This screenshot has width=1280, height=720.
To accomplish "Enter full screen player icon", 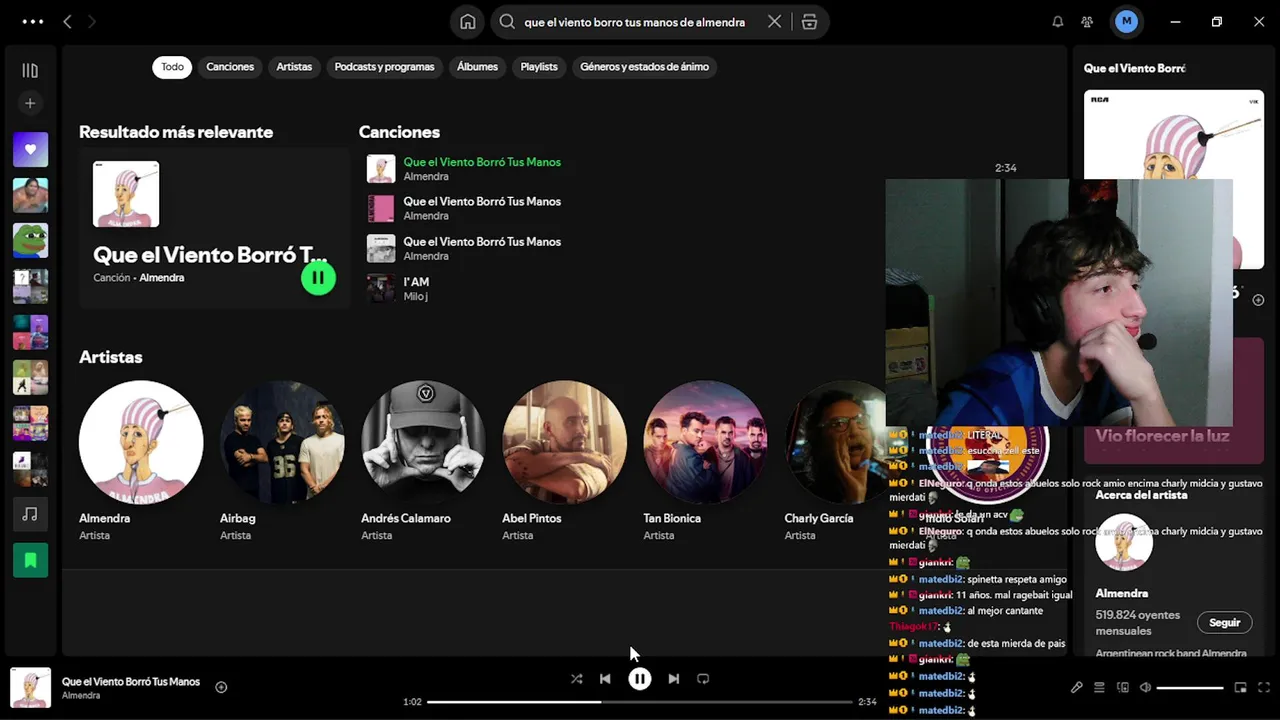I will tap(1264, 688).
